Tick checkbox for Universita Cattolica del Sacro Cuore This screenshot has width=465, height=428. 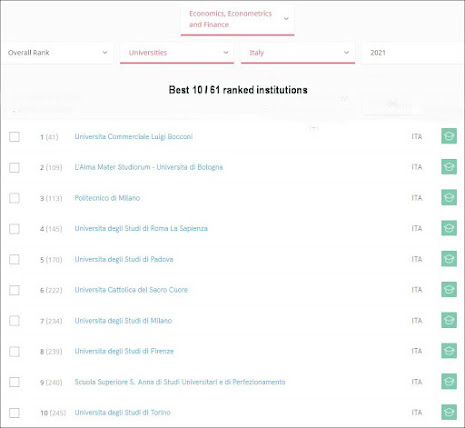(x=14, y=290)
